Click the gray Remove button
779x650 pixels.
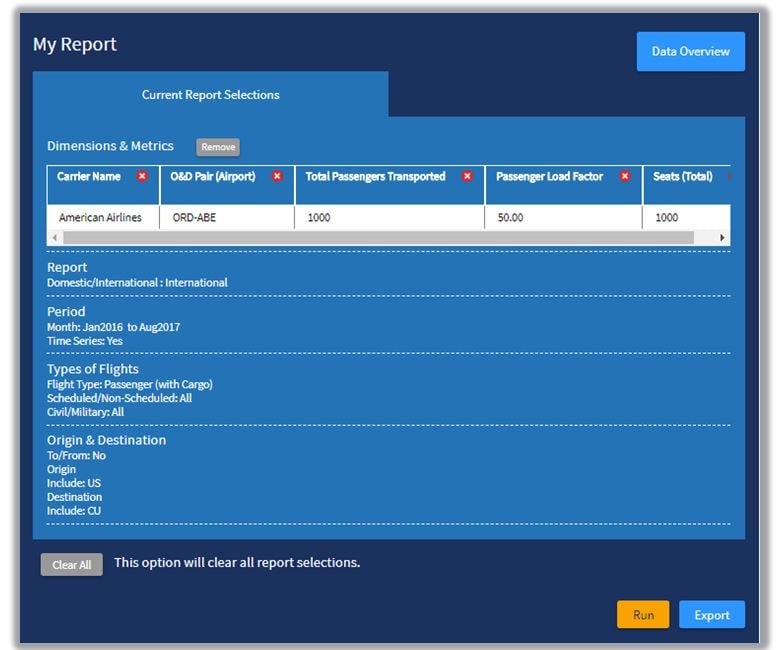[218, 147]
